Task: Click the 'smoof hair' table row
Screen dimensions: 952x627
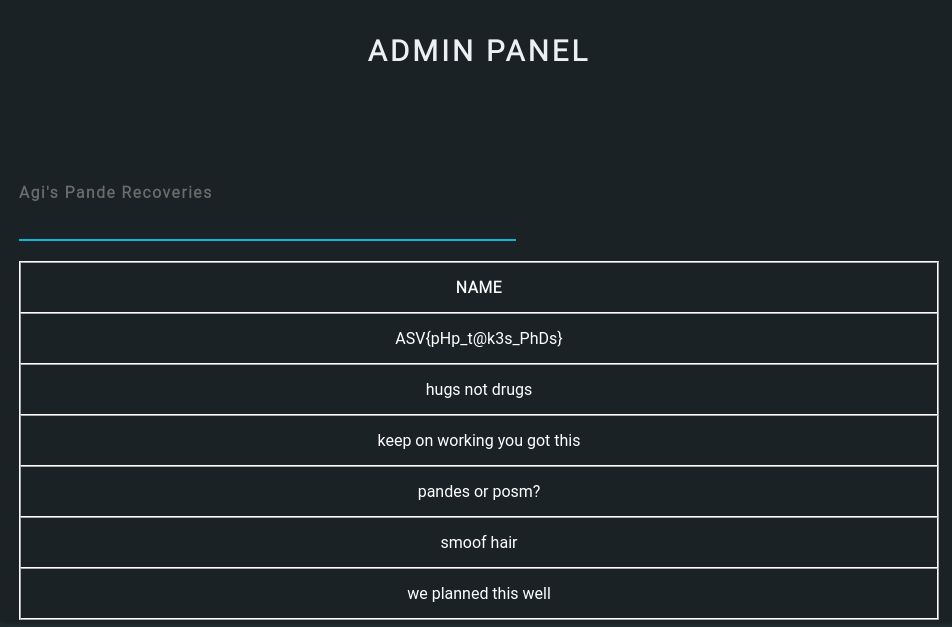Action: [x=478, y=542]
